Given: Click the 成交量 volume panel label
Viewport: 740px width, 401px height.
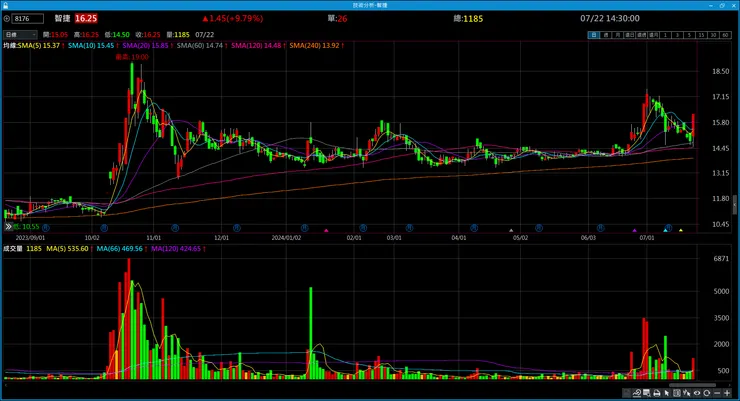Looking at the screenshot, I should pyautogui.click(x=13, y=249).
